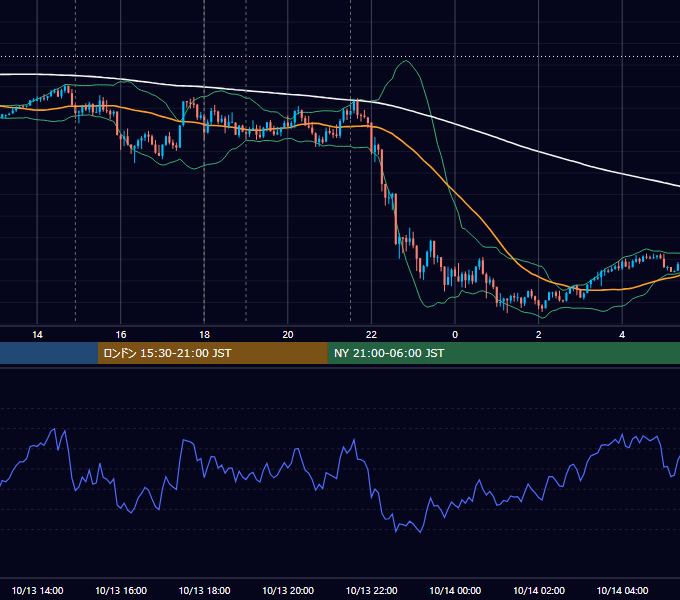Click the 'NY 21:00-06:00 JST' session band
Image resolution: width=680 pixels, height=600 pixels.
pos(503,353)
